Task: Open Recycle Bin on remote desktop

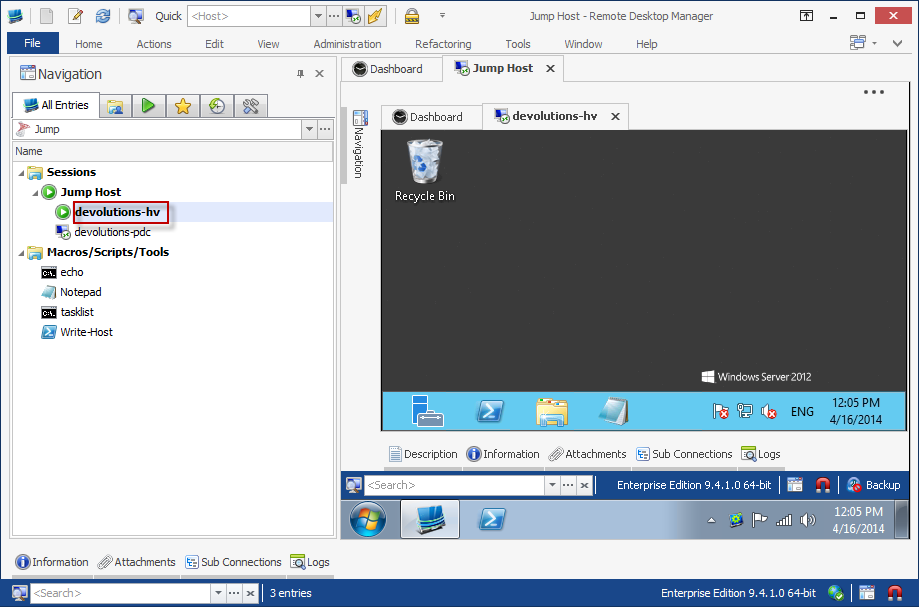Action: 424,170
